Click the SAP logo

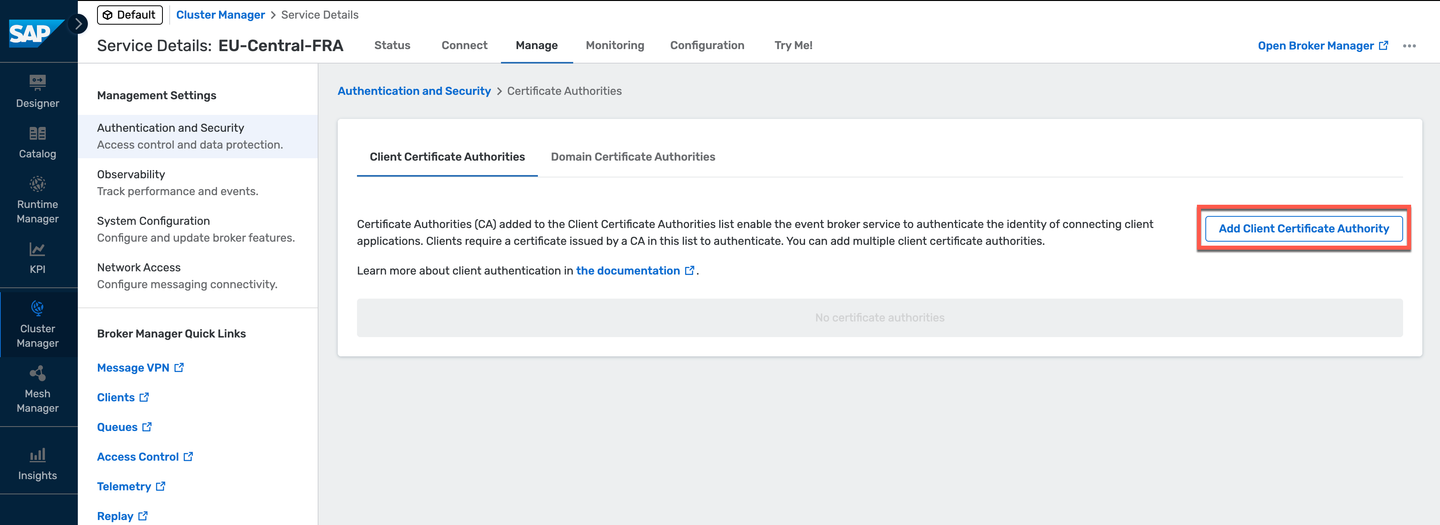(x=37, y=33)
